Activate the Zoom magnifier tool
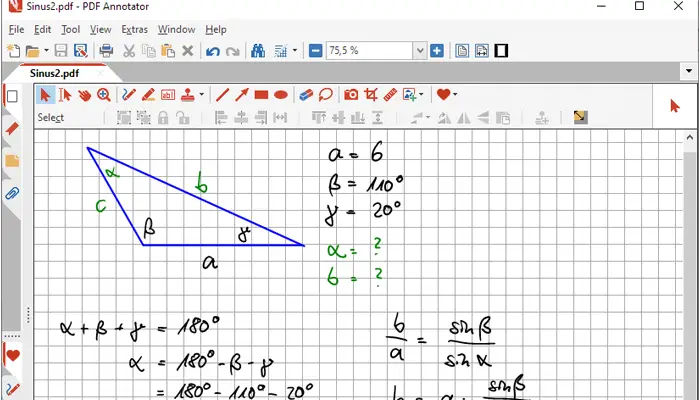 click(x=104, y=95)
